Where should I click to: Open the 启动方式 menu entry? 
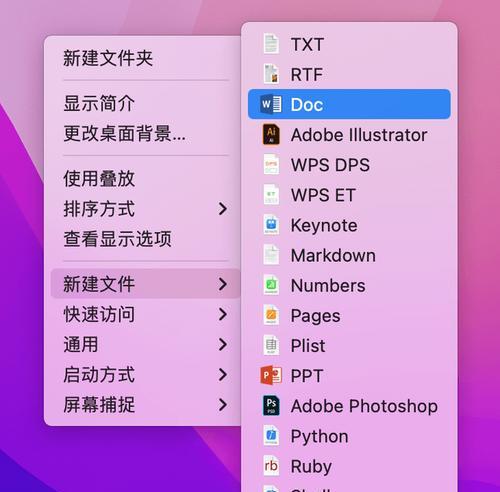click(x=142, y=375)
